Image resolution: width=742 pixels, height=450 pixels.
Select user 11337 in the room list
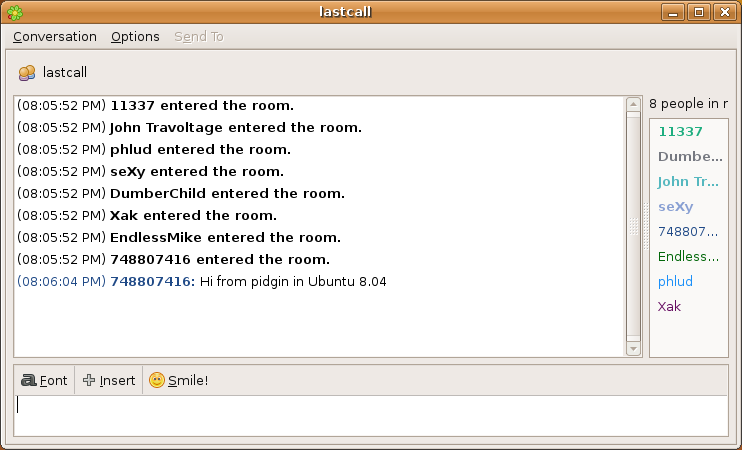[x=680, y=132]
